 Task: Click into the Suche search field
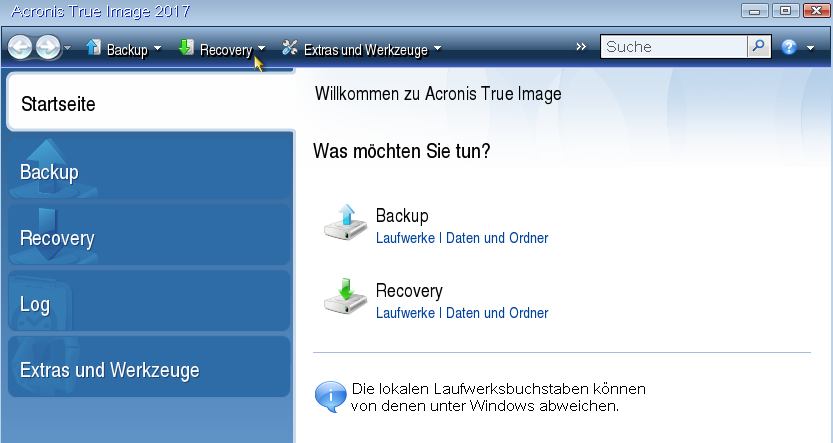673,46
